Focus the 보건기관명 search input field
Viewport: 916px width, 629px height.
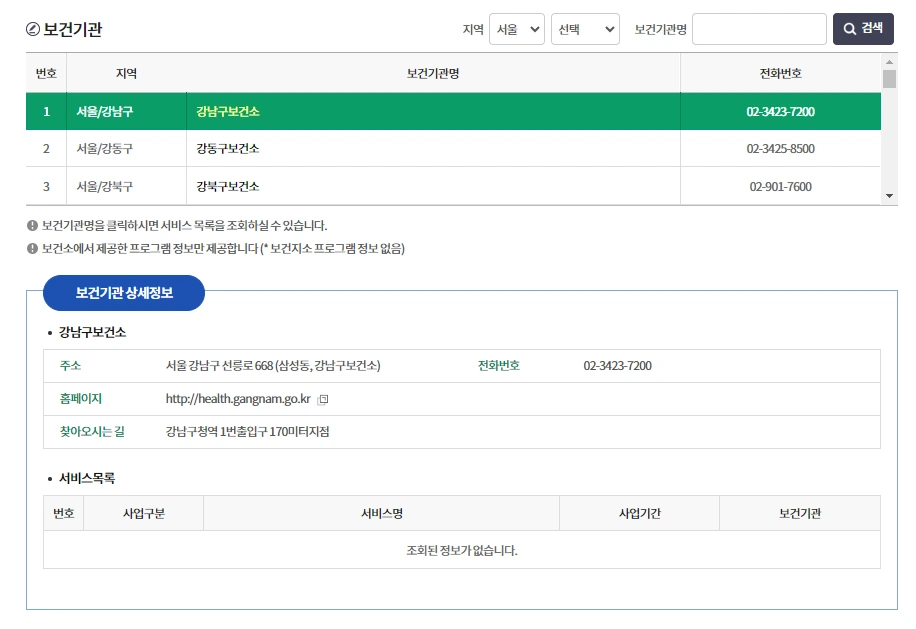point(759,29)
